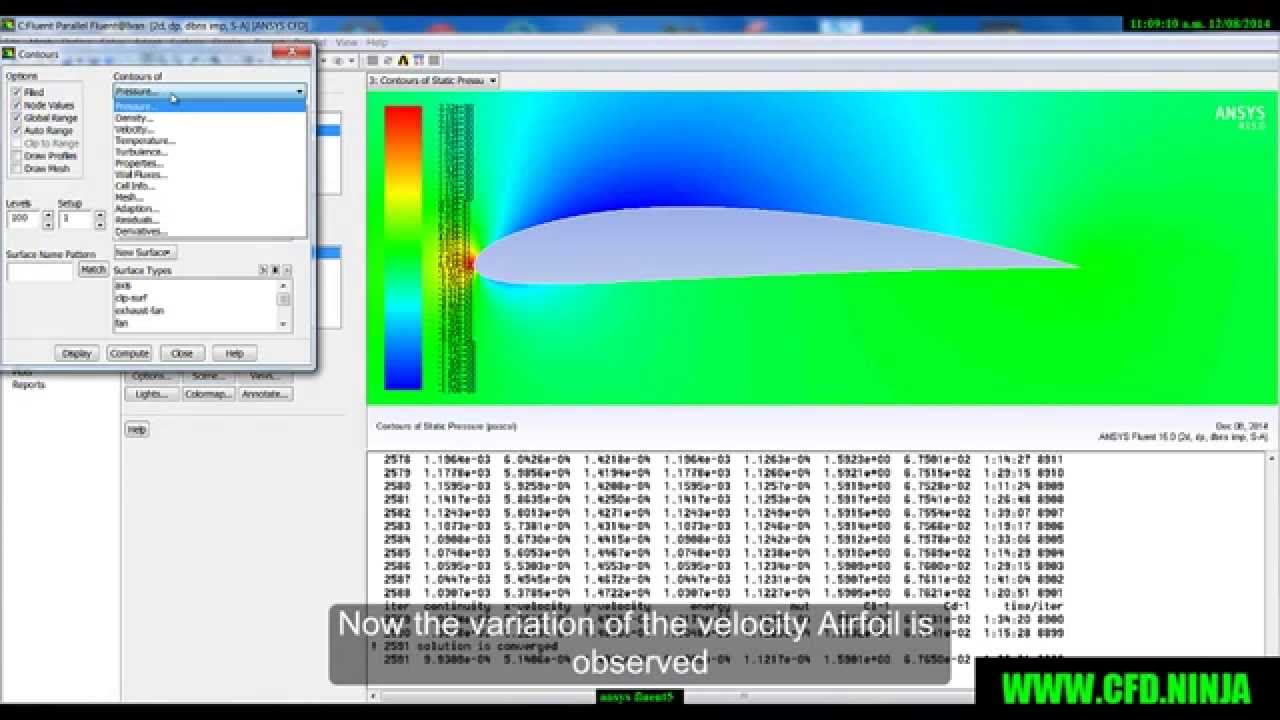Increase the Setup value with up arrow

tap(100, 214)
